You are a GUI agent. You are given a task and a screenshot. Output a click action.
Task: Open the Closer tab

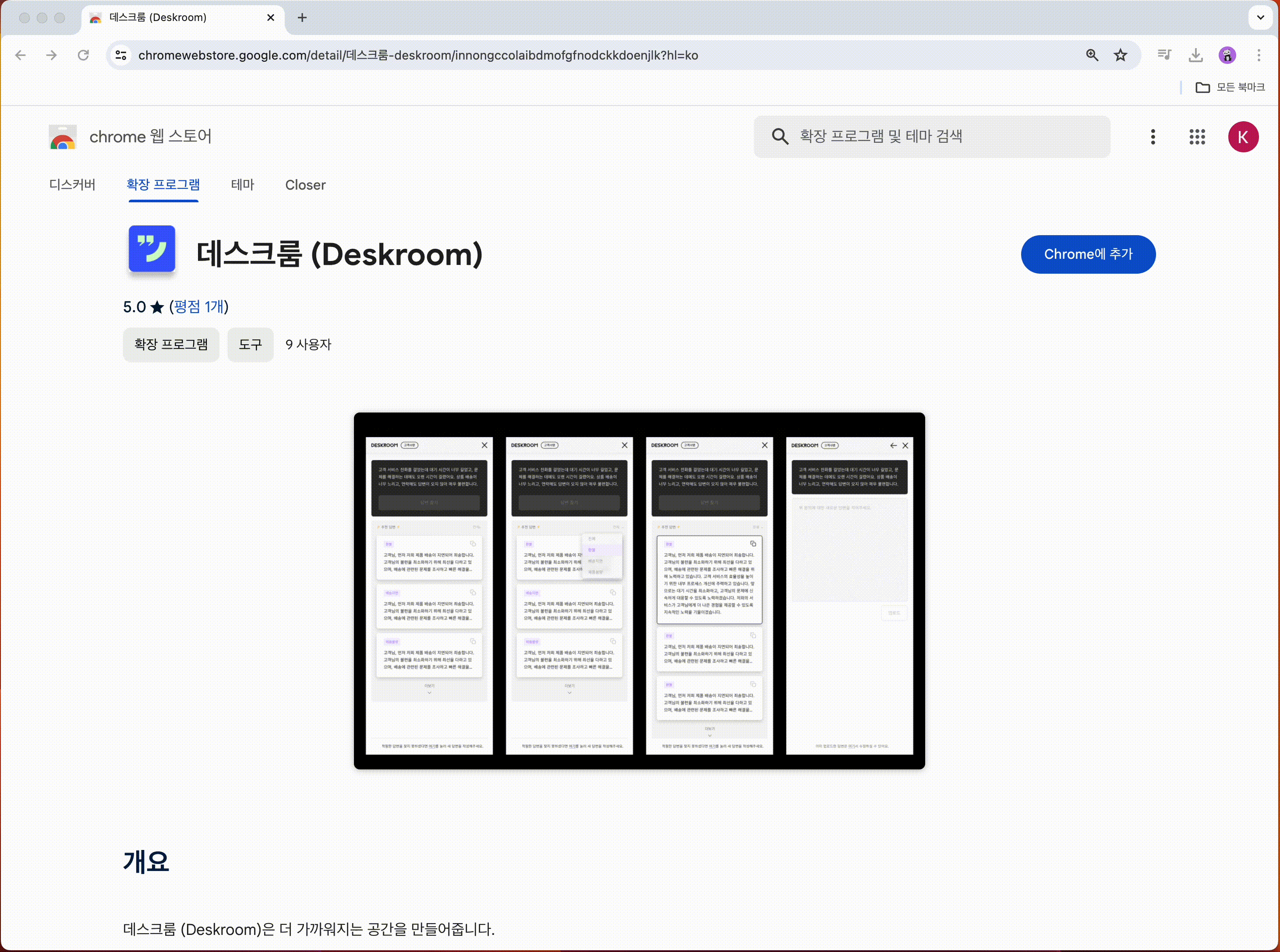[x=305, y=185]
